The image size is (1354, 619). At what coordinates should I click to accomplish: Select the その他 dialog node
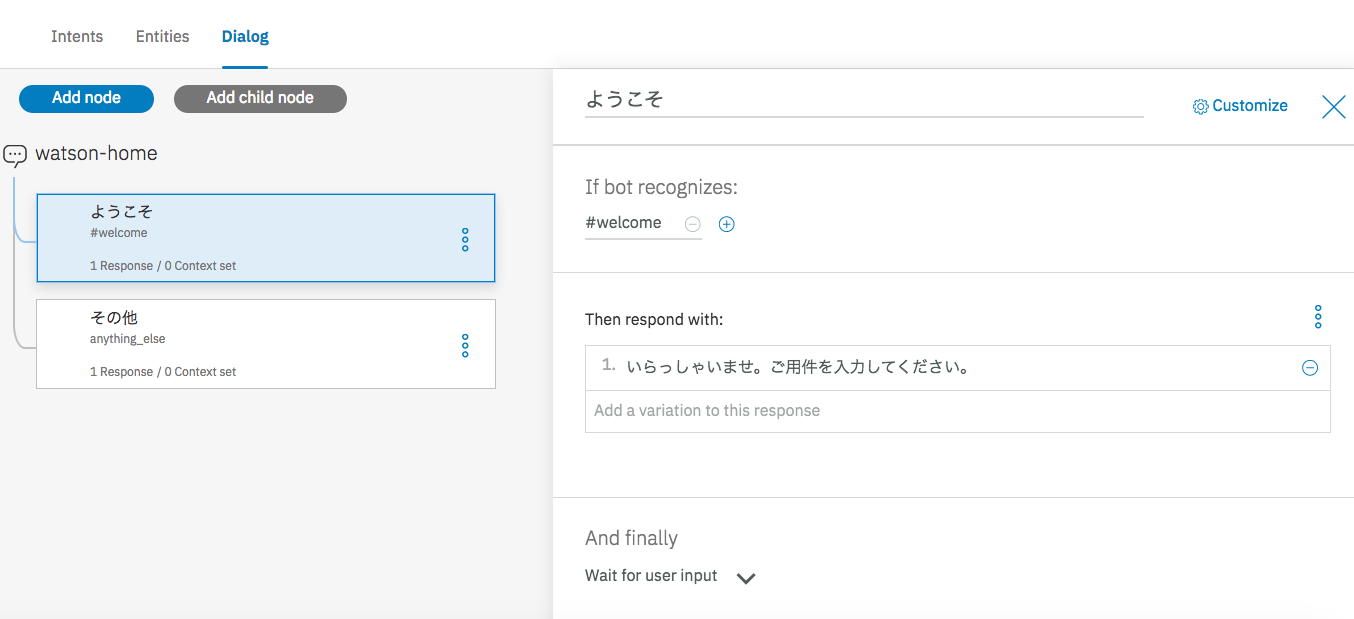(x=250, y=344)
